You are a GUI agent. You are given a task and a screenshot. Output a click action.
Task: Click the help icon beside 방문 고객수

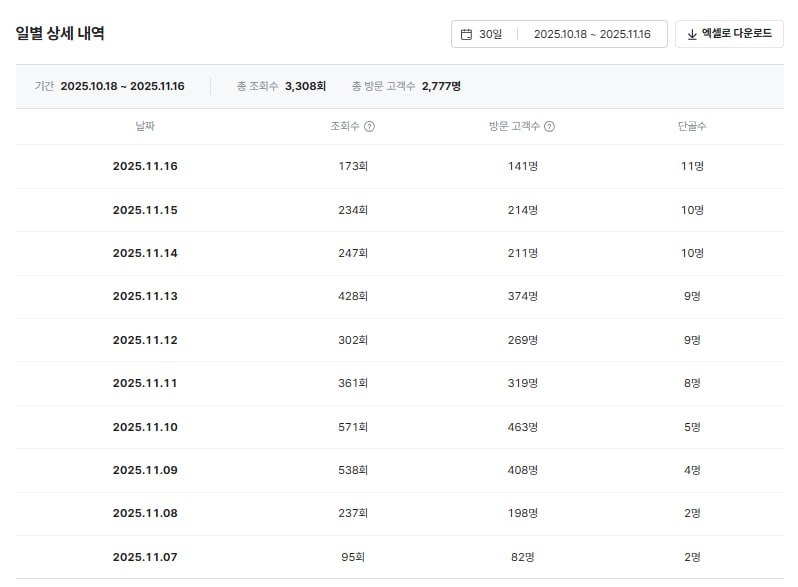coord(549,127)
